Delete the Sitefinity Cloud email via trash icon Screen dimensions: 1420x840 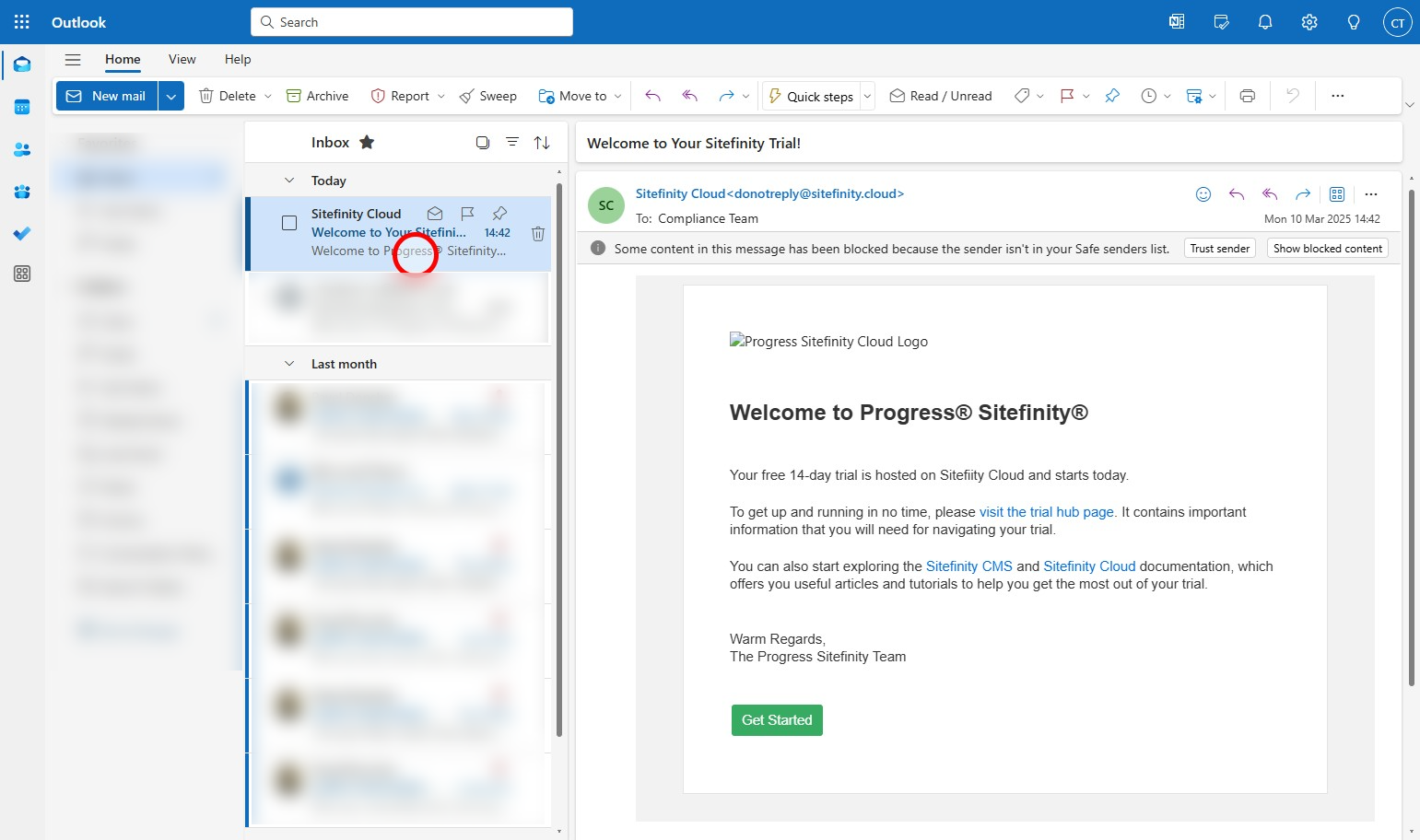coord(538,234)
